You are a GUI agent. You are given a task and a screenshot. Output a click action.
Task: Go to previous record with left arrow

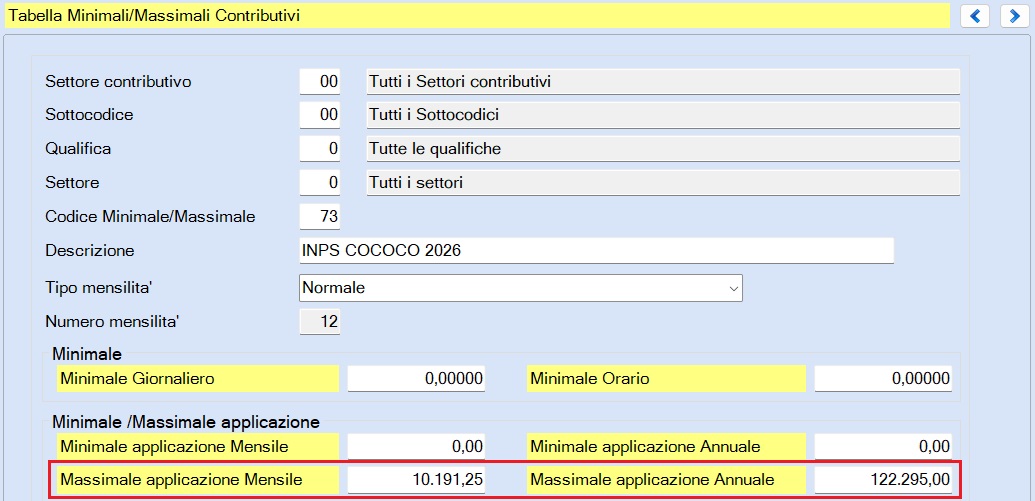[x=975, y=16]
